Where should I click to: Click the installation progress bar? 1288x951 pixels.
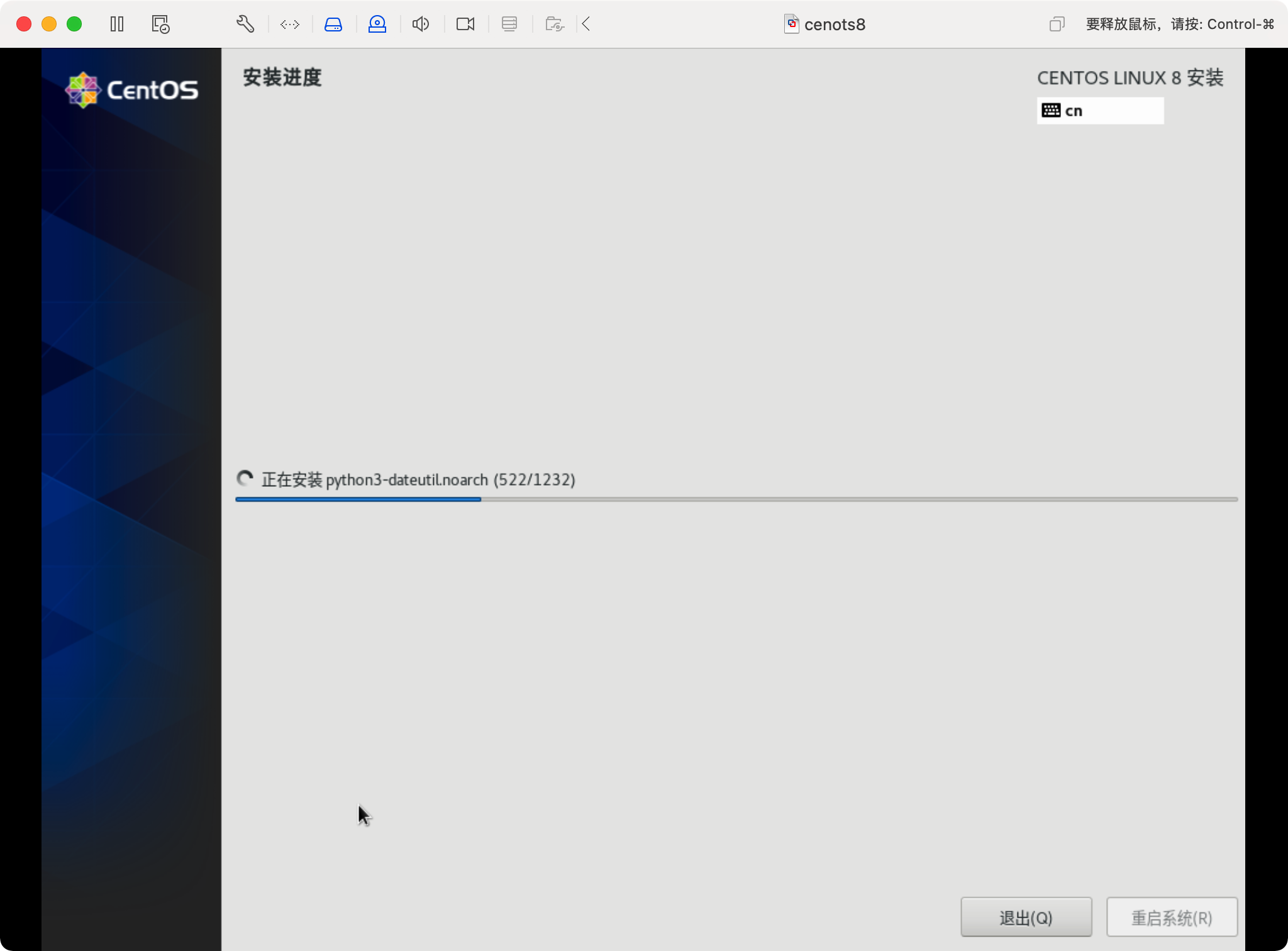(x=736, y=499)
